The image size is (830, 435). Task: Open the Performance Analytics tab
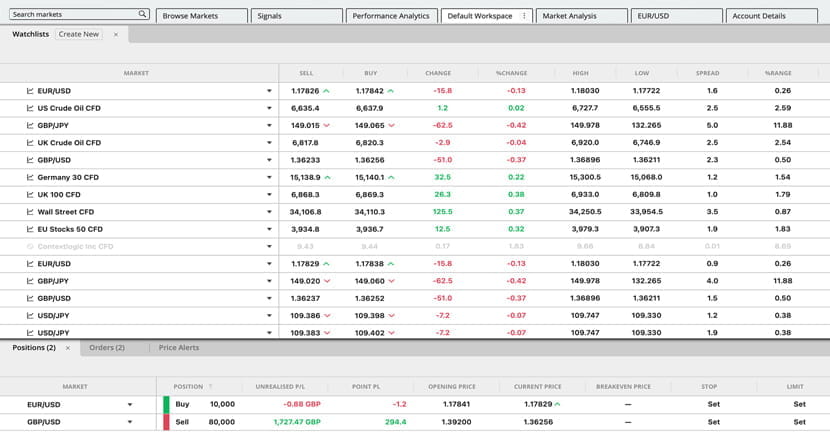coord(391,16)
